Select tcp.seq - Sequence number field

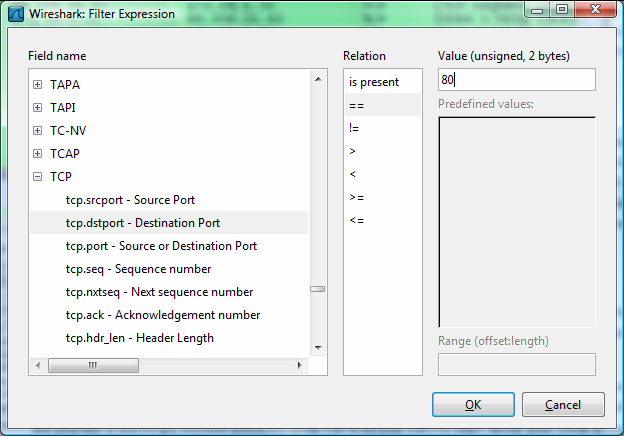pyautogui.click(x=138, y=269)
